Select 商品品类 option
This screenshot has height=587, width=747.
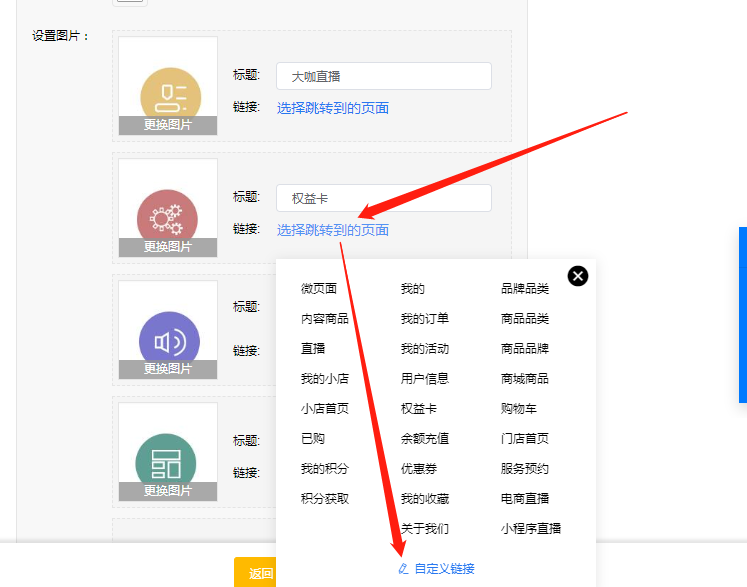525,319
